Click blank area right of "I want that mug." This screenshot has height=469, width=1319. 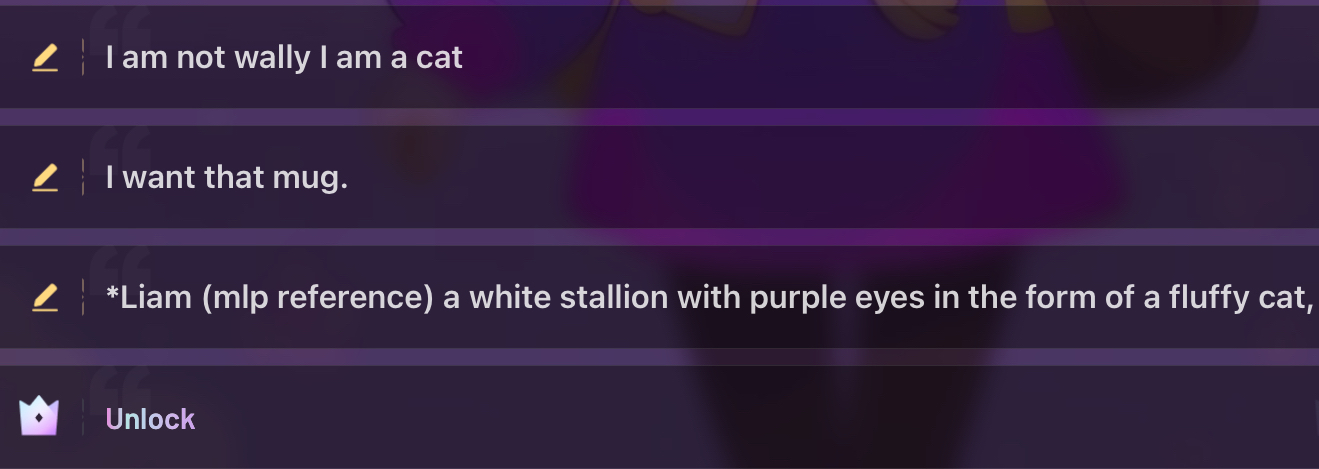(800, 179)
